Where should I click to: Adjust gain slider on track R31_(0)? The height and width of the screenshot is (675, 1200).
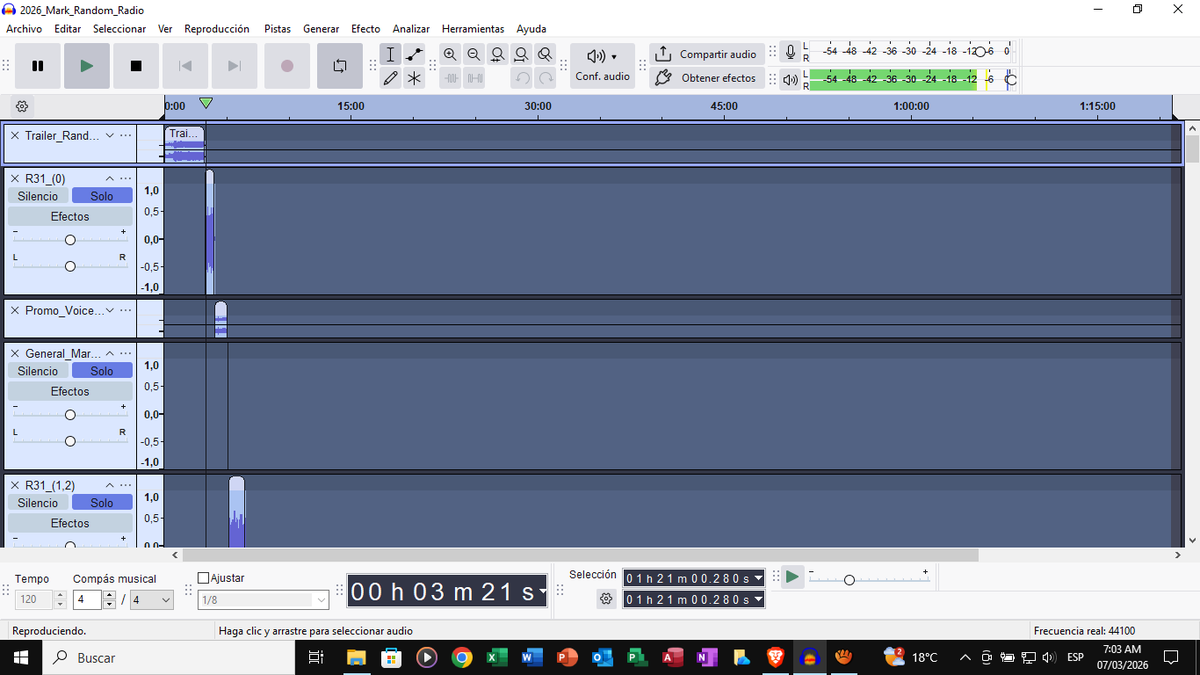click(x=70, y=240)
